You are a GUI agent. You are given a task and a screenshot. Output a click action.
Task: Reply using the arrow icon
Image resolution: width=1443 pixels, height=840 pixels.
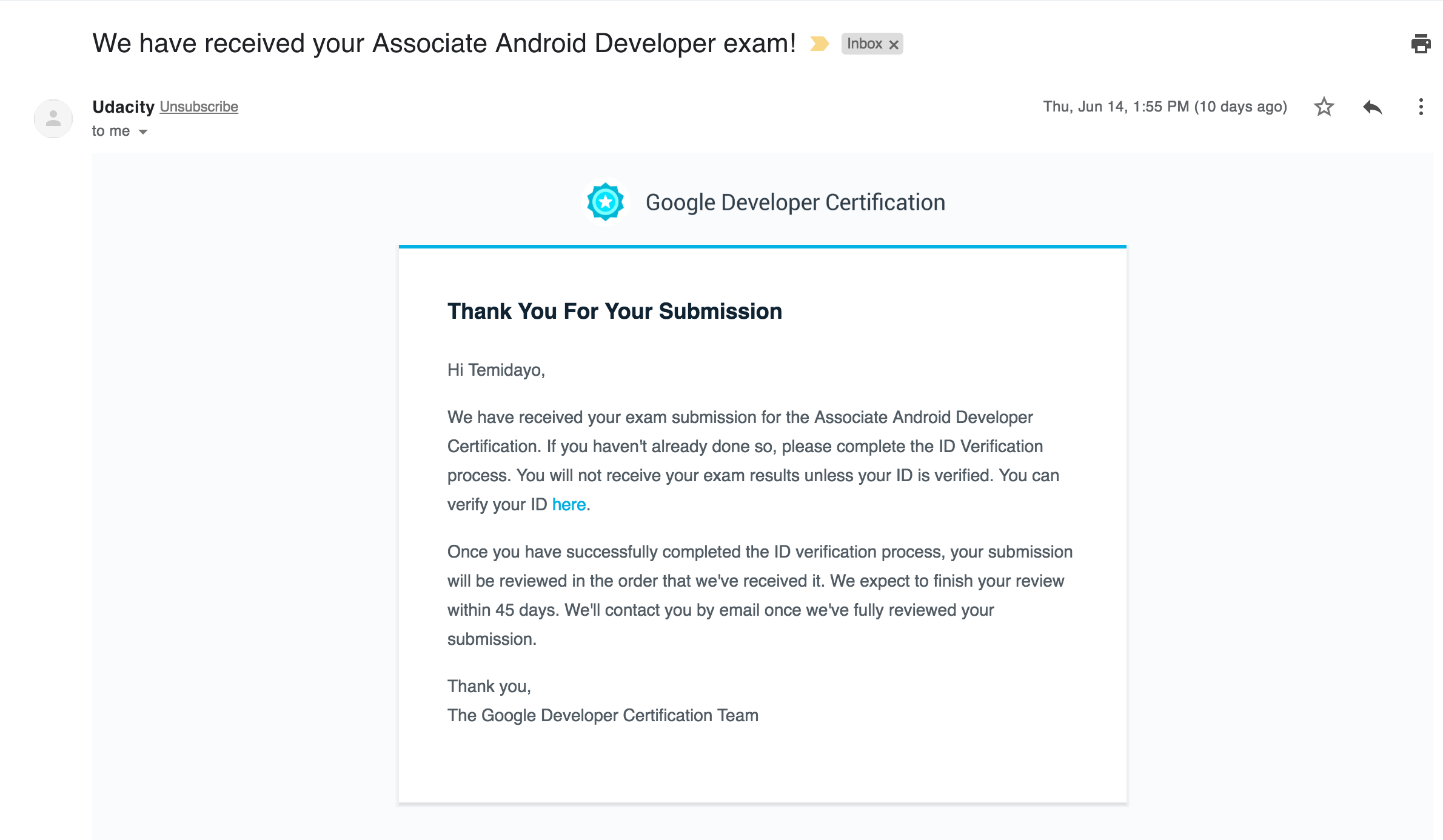point(1373,107)
